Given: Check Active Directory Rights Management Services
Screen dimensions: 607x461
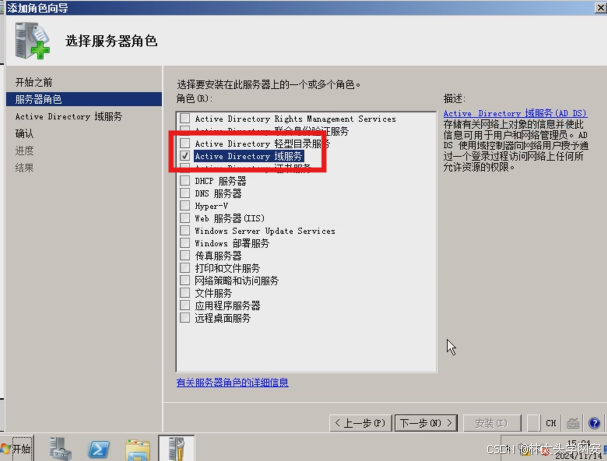Looking at the screenshot, I should pos(185,118).
